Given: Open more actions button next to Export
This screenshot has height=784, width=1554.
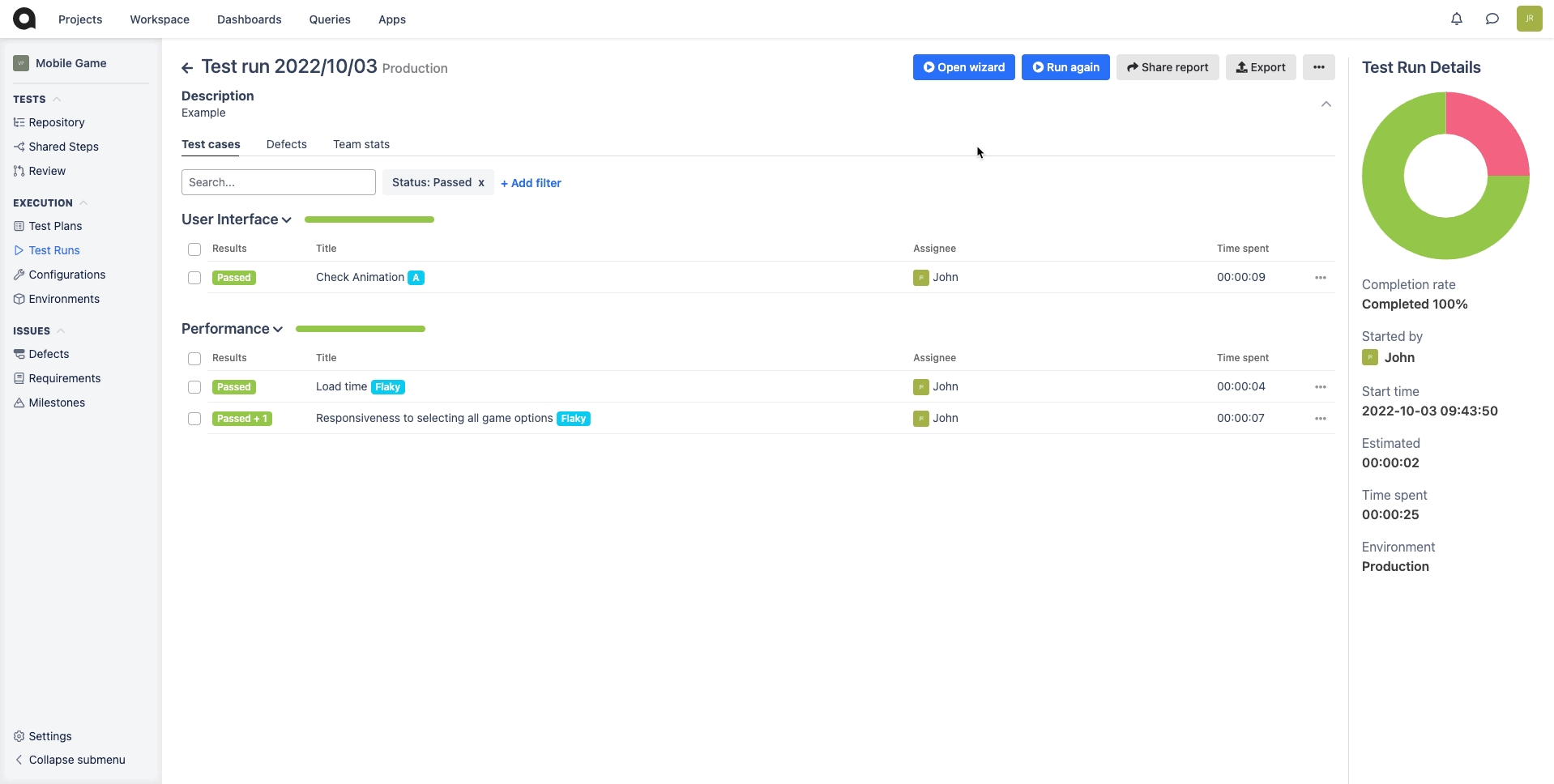Looking at the screenshot, I should (x=1318, y=67).
